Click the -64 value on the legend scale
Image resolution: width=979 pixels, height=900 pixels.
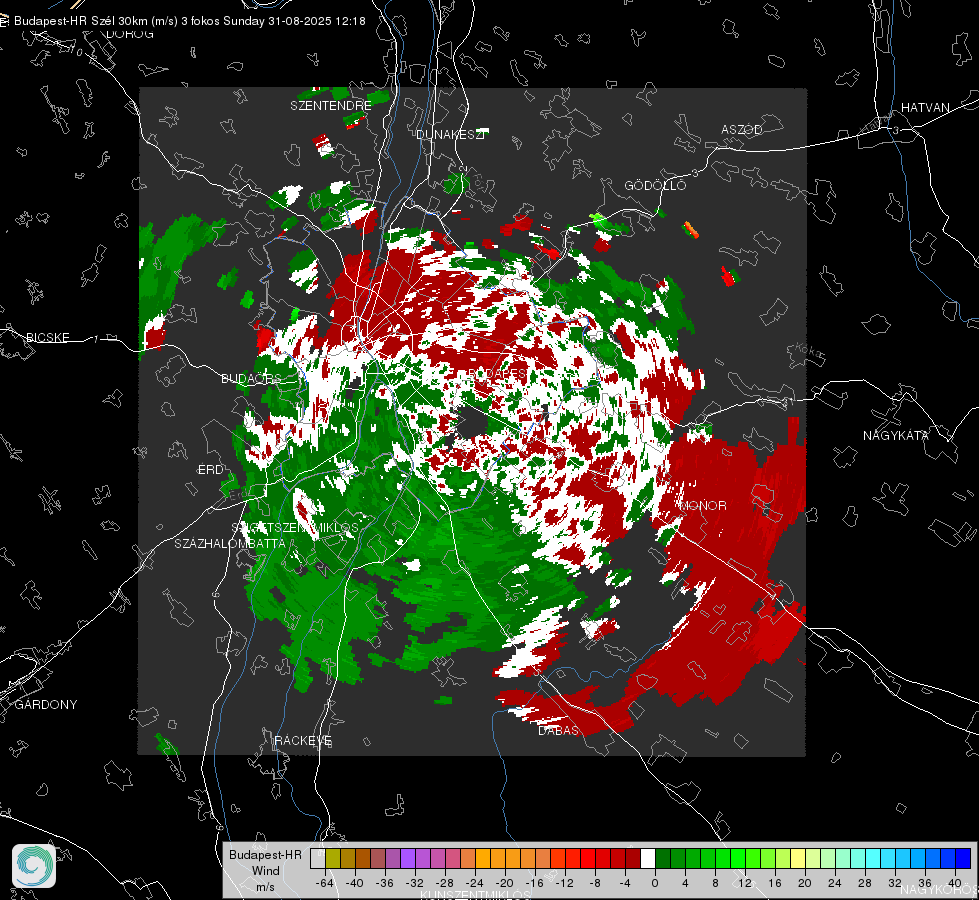coord(325,883)
